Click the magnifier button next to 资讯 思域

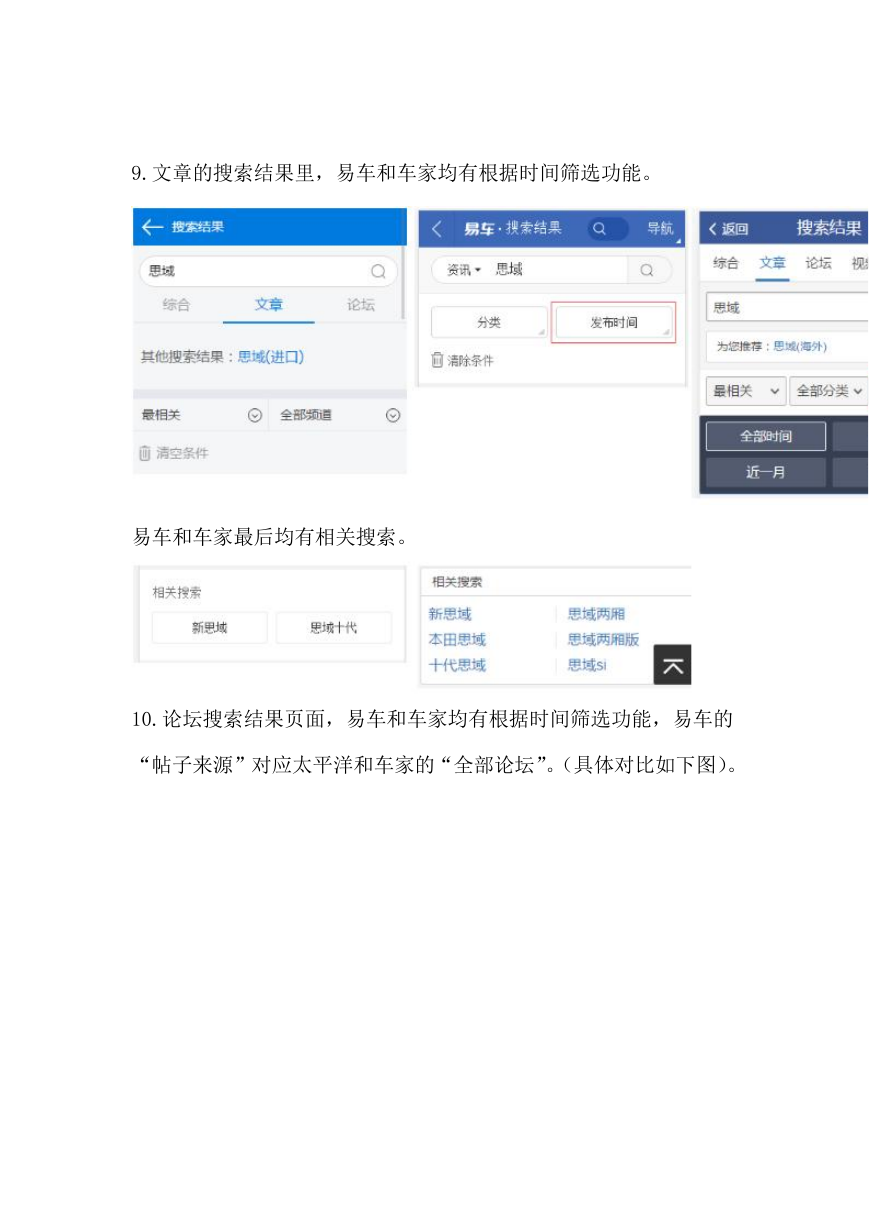[x=648, y=270]
